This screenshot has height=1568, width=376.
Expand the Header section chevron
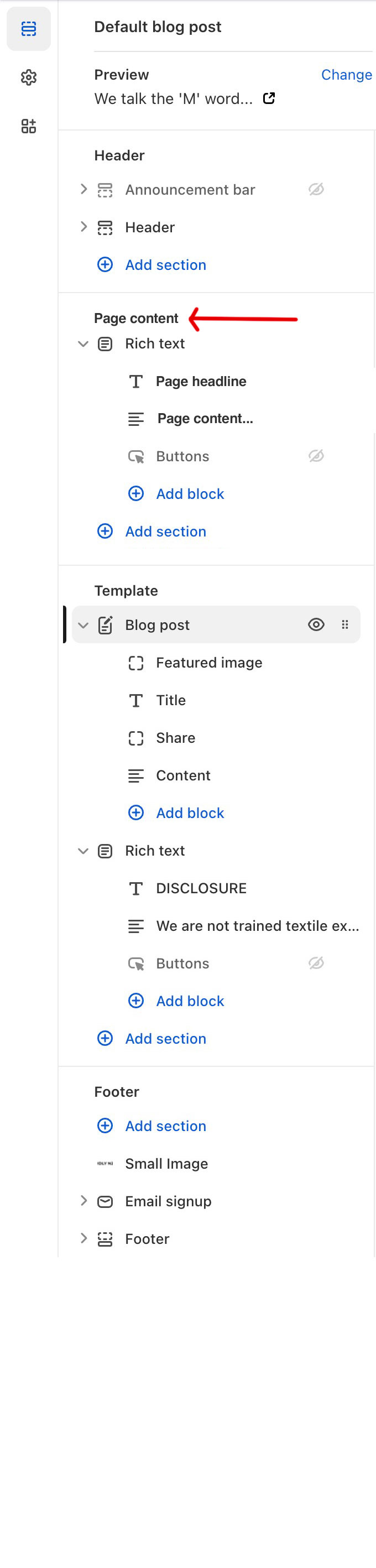83,226
